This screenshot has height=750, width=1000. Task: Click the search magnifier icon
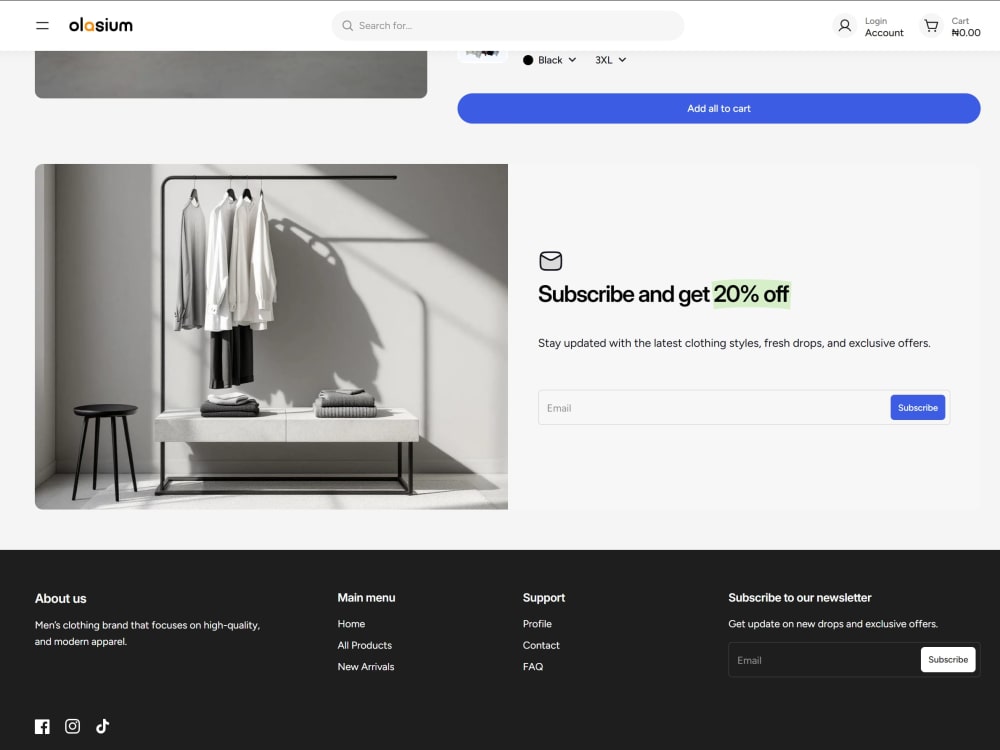pyautogui.click(x=348, y=26)
